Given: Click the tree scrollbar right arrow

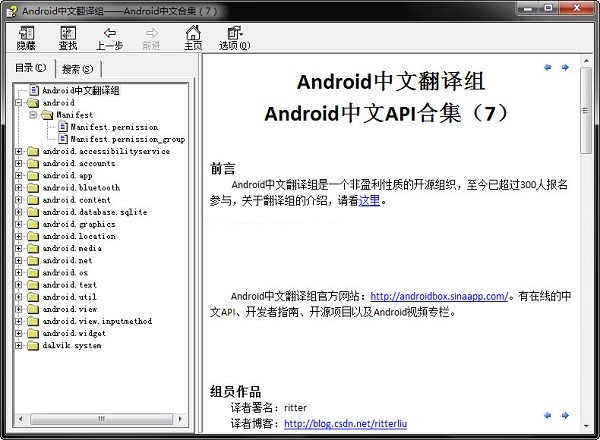Looking at the screenshot, I should click(180, 419).
